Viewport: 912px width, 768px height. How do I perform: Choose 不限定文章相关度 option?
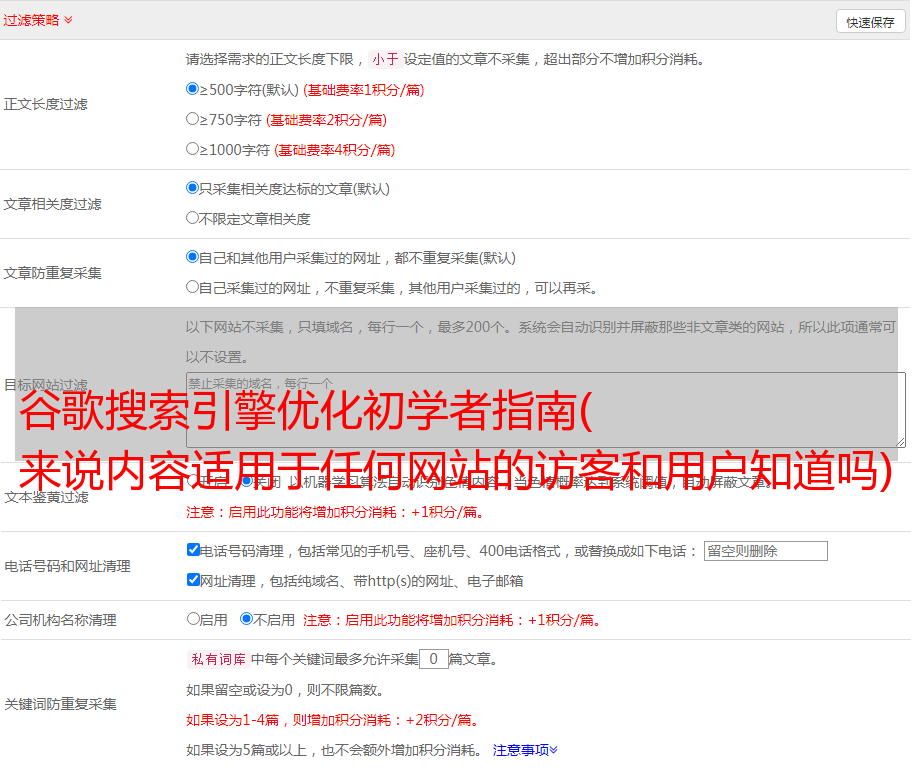tap(193, 218)
